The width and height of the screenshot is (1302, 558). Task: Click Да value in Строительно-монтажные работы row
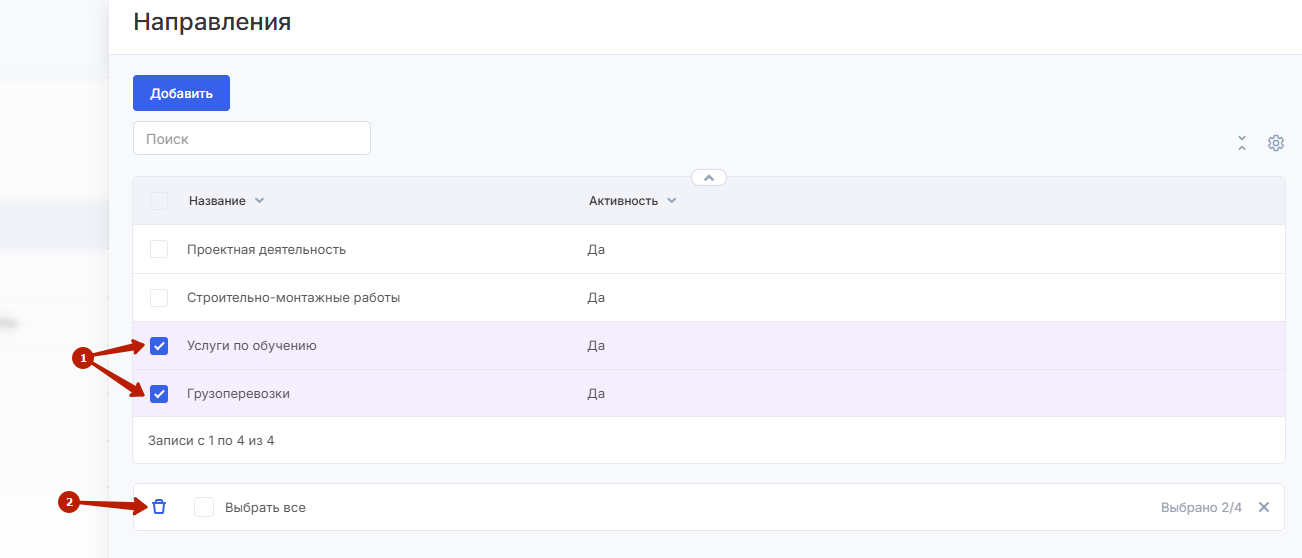tap(596, 298)
